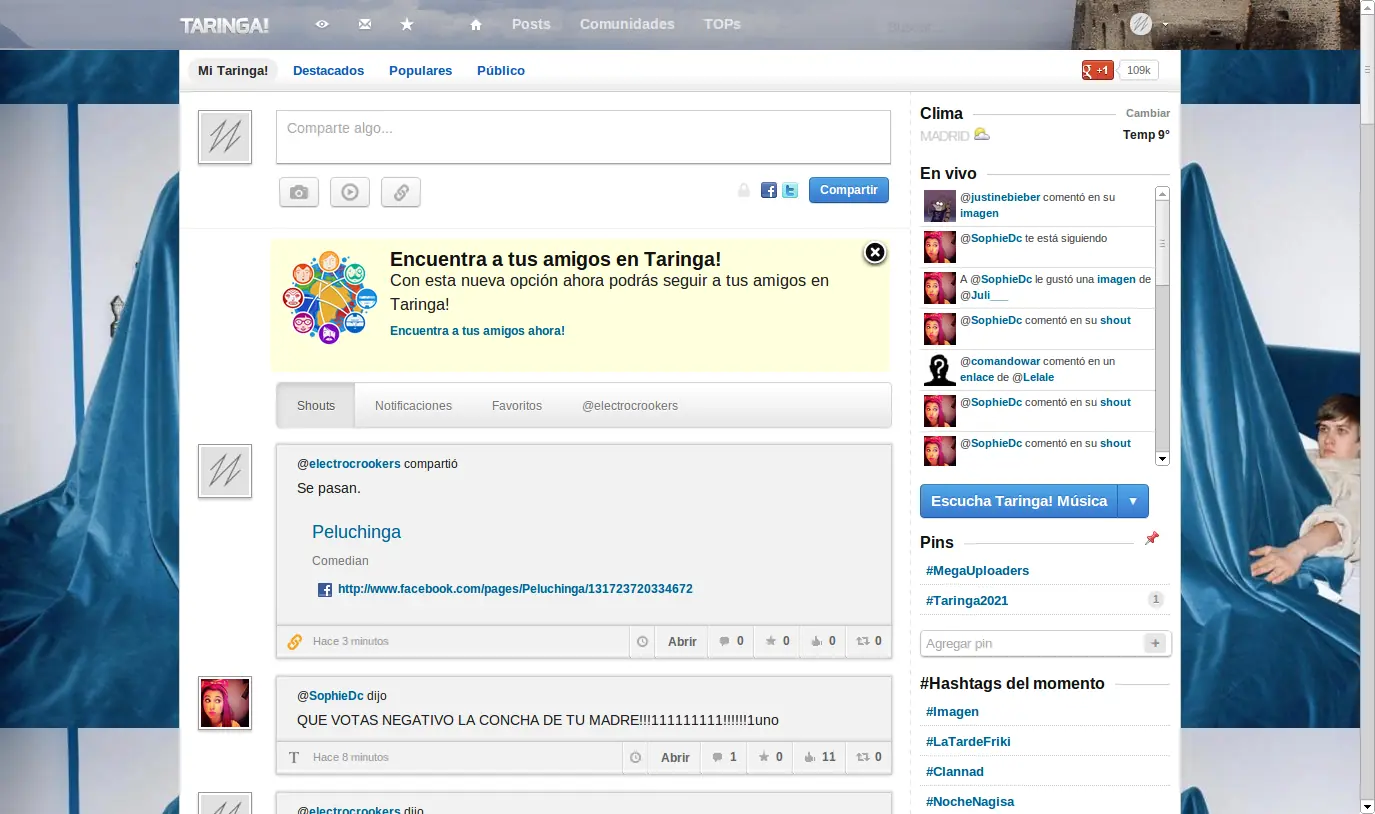This screenshot has width=1375, height=814.
Task: Open #LaTardeFriki hashtag
Action: coord(968,741)
